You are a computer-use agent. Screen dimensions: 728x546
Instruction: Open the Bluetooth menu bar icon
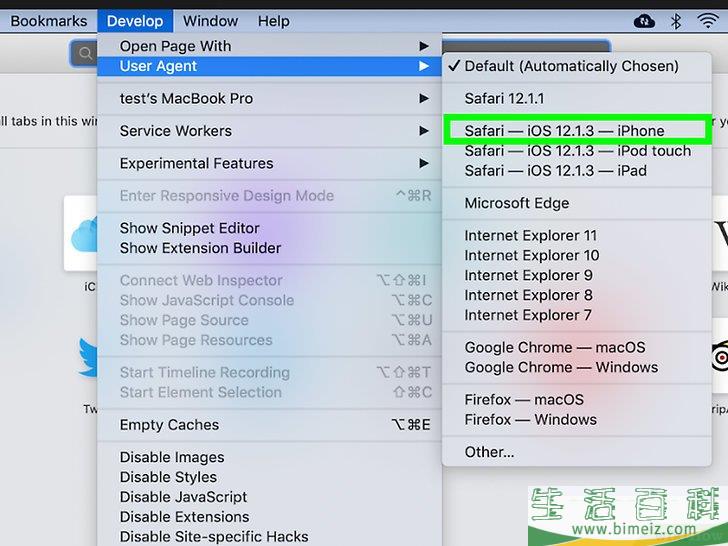(x=676, y=21)
